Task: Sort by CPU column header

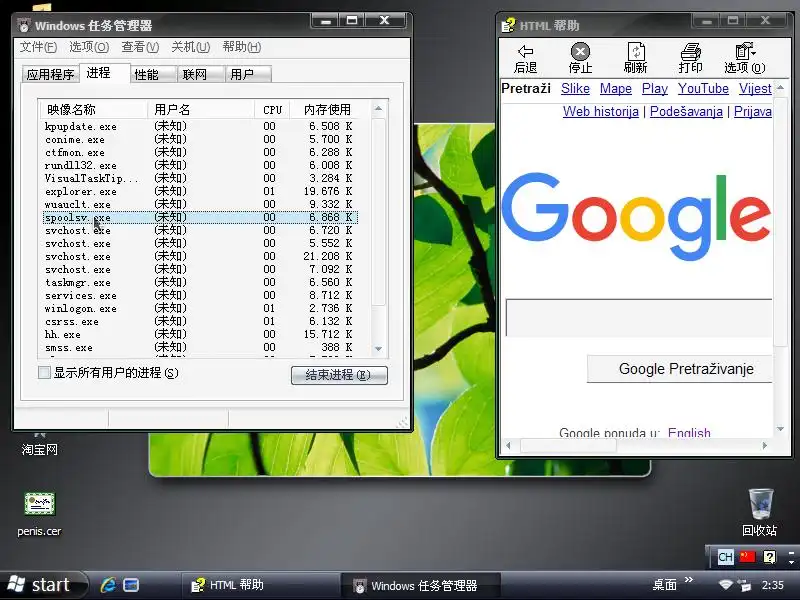Action: [x=272, y=110]
